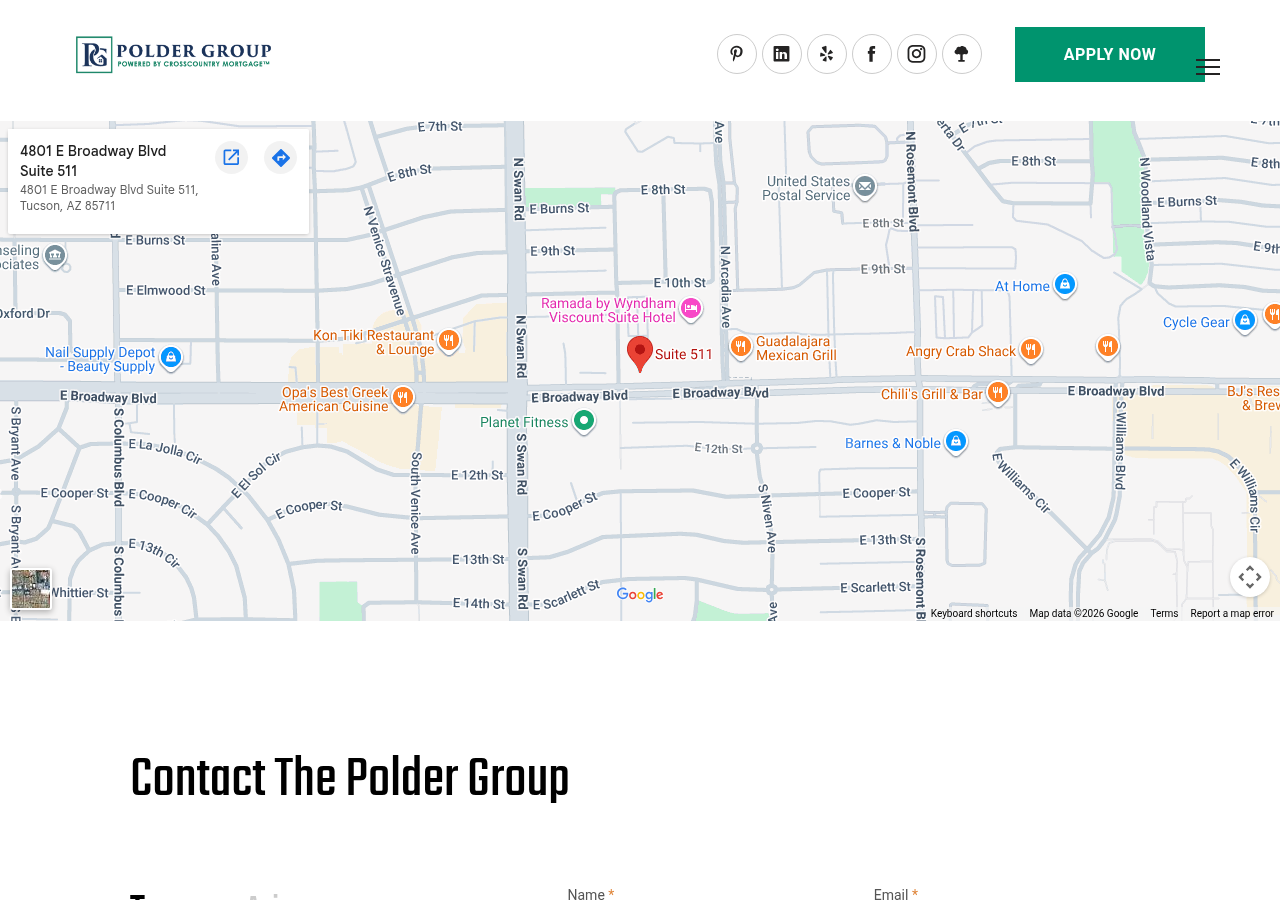1280x900 pixels.
Task: Select the Opa's Best Greek marker
Action: pos(402,397)
